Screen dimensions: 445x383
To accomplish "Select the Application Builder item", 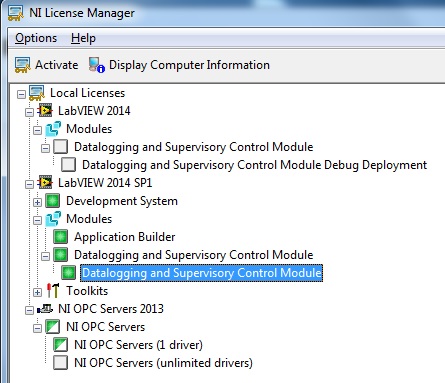I will tap(125, 237).
